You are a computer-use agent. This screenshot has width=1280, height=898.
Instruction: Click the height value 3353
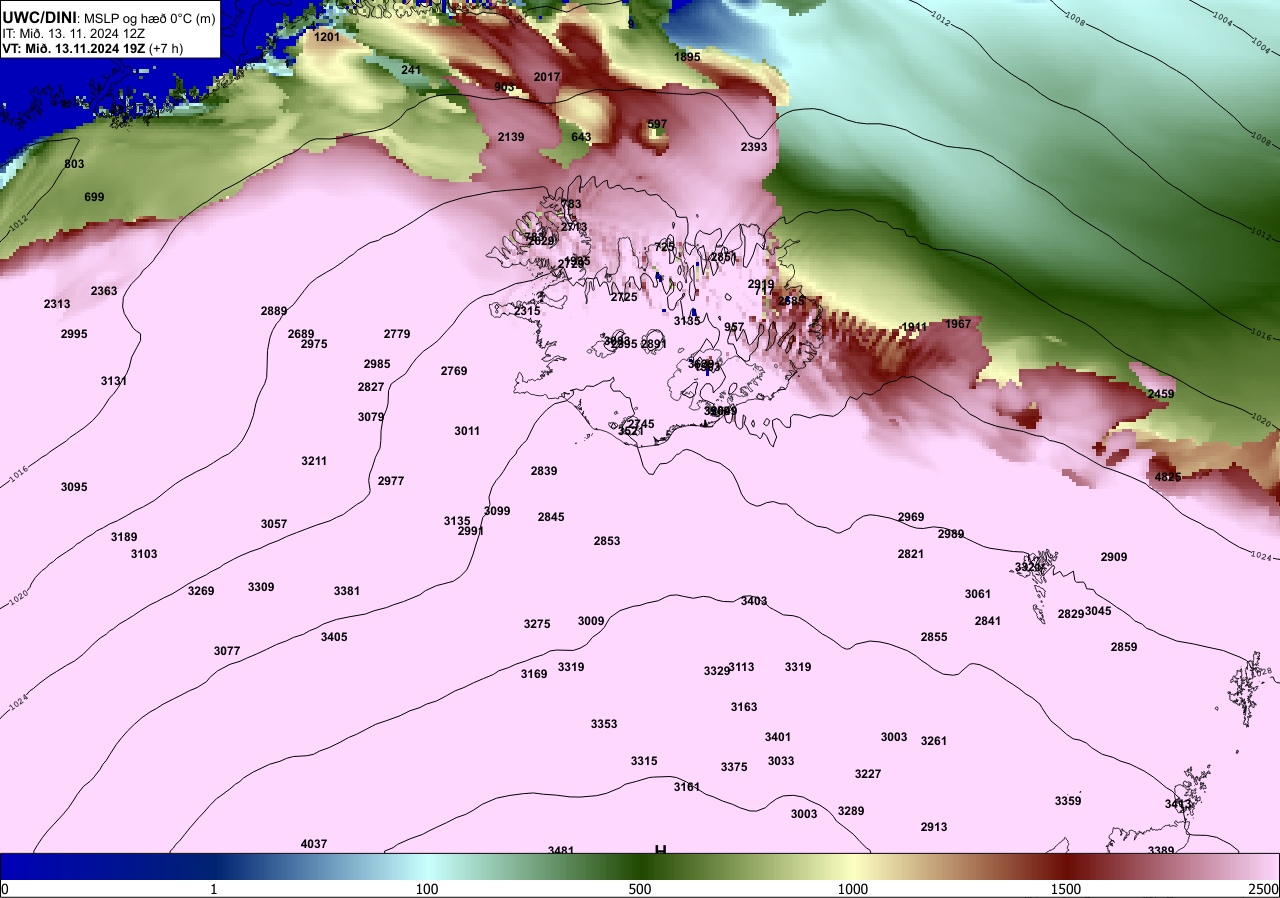[604, 724]
